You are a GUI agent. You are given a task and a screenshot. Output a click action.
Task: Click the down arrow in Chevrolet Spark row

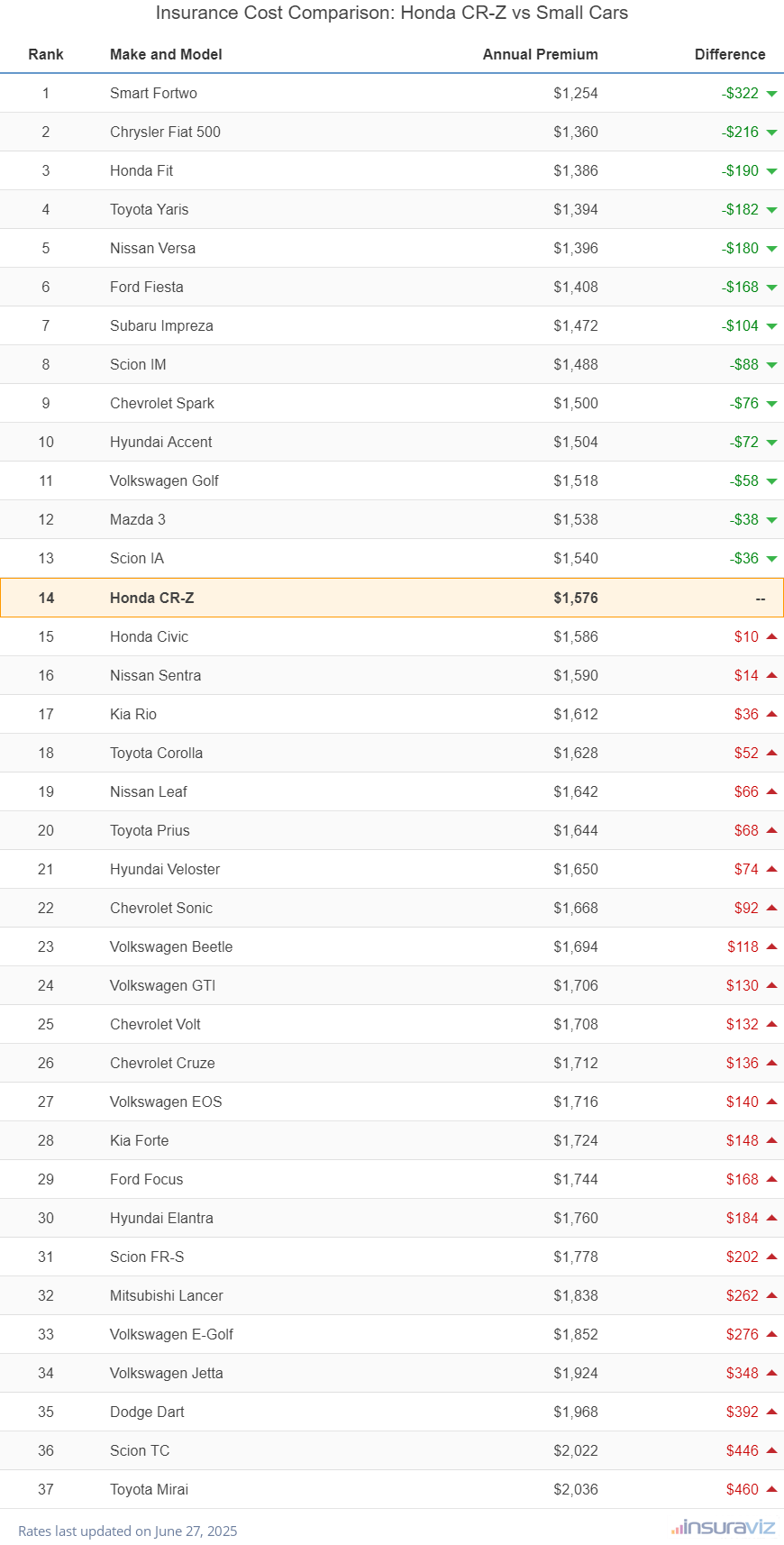[x=771, y=404]
